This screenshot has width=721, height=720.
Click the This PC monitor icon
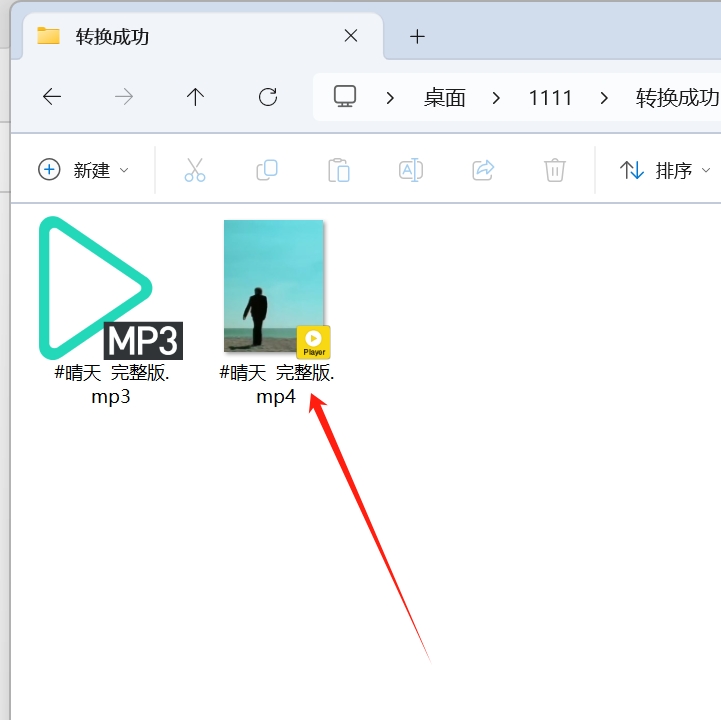tap(345, 97)
